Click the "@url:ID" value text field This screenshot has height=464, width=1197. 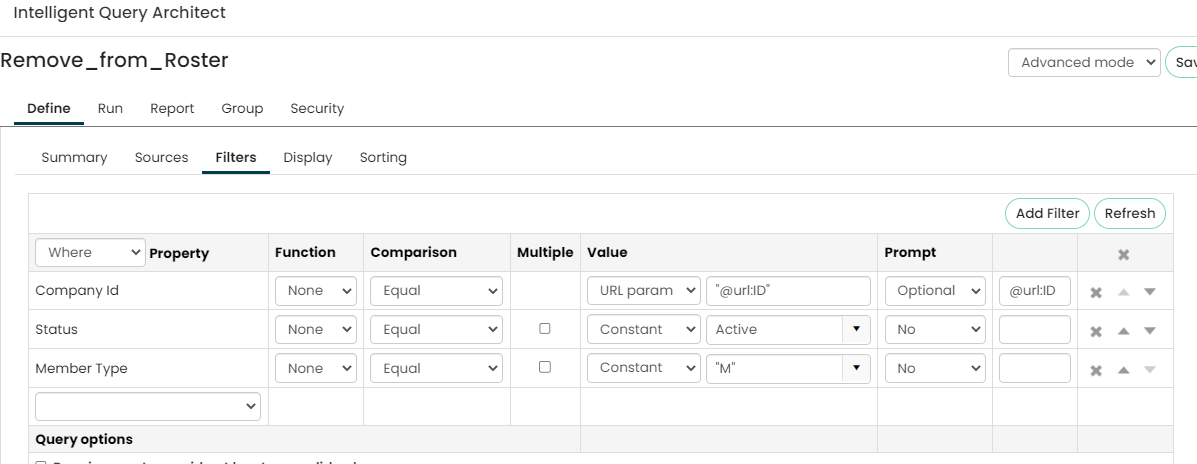tap(788, 291)
